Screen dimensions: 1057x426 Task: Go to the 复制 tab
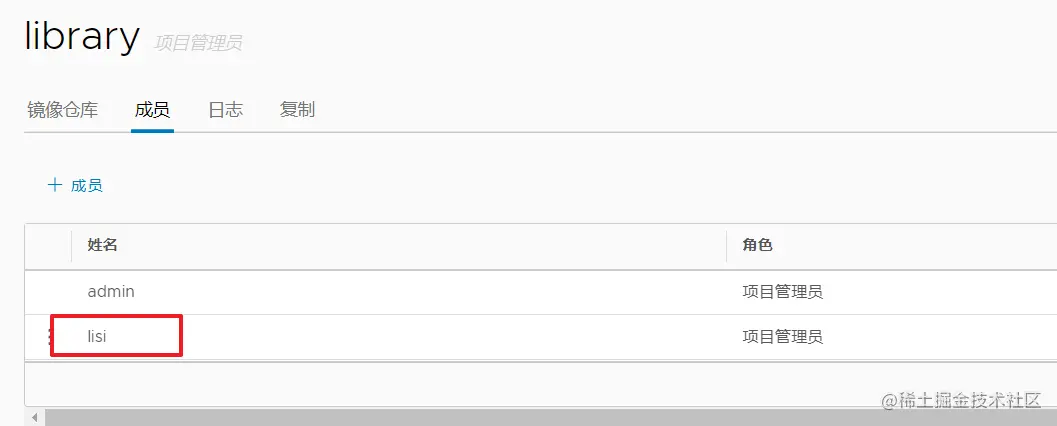tap(297, 110)
